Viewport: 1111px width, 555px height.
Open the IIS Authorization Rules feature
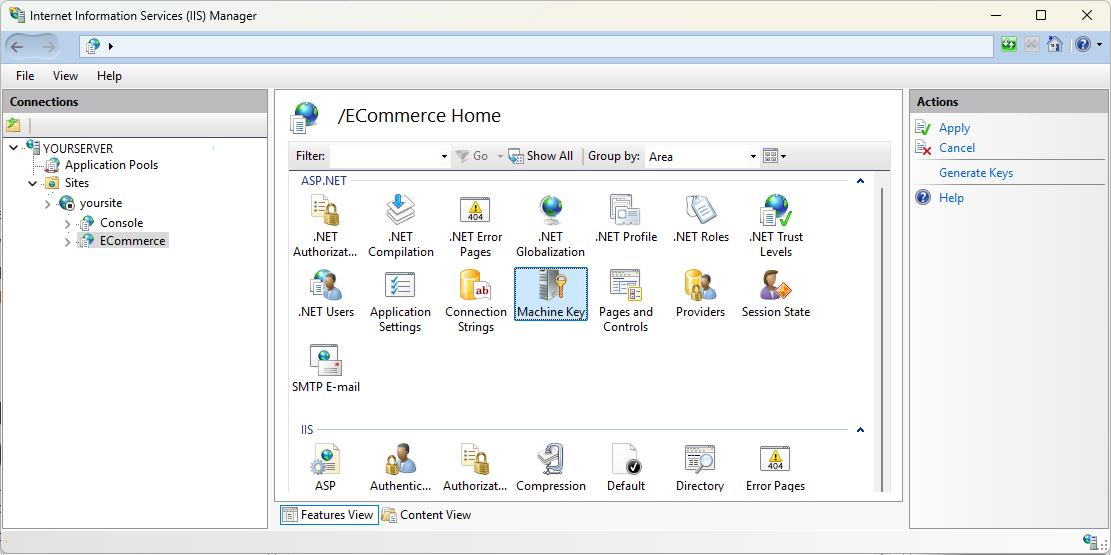point(475,468)
